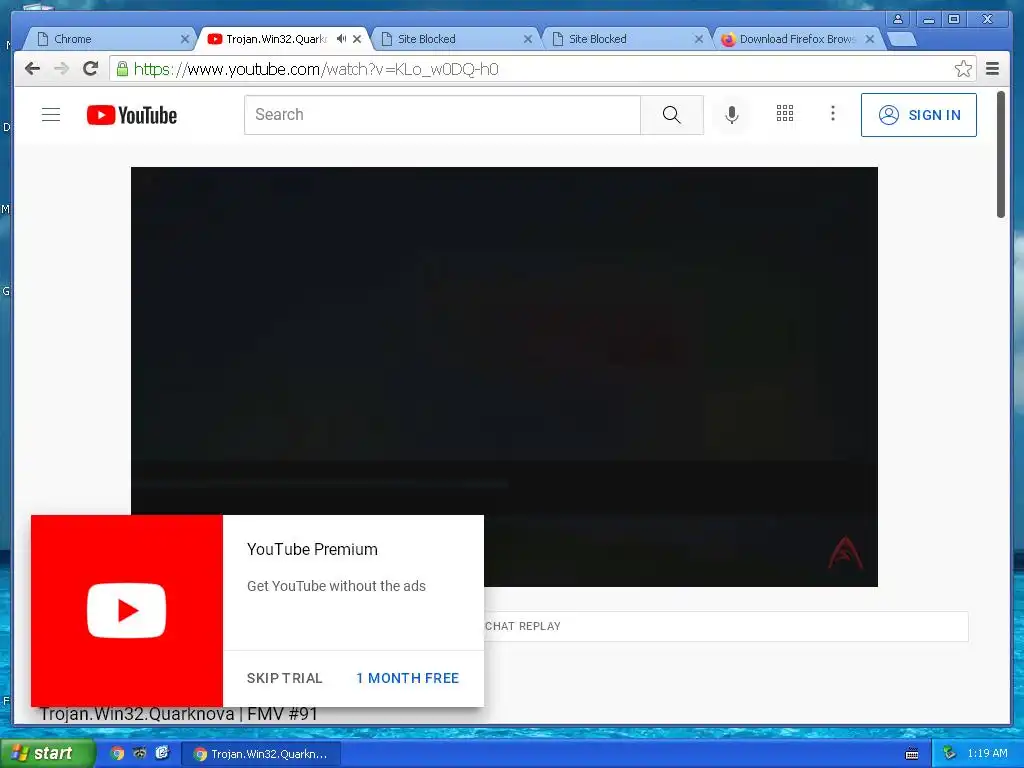
Task: Open the YouTube guide hamburger menu
Action: pyautogui.click(x=51, y=115)
